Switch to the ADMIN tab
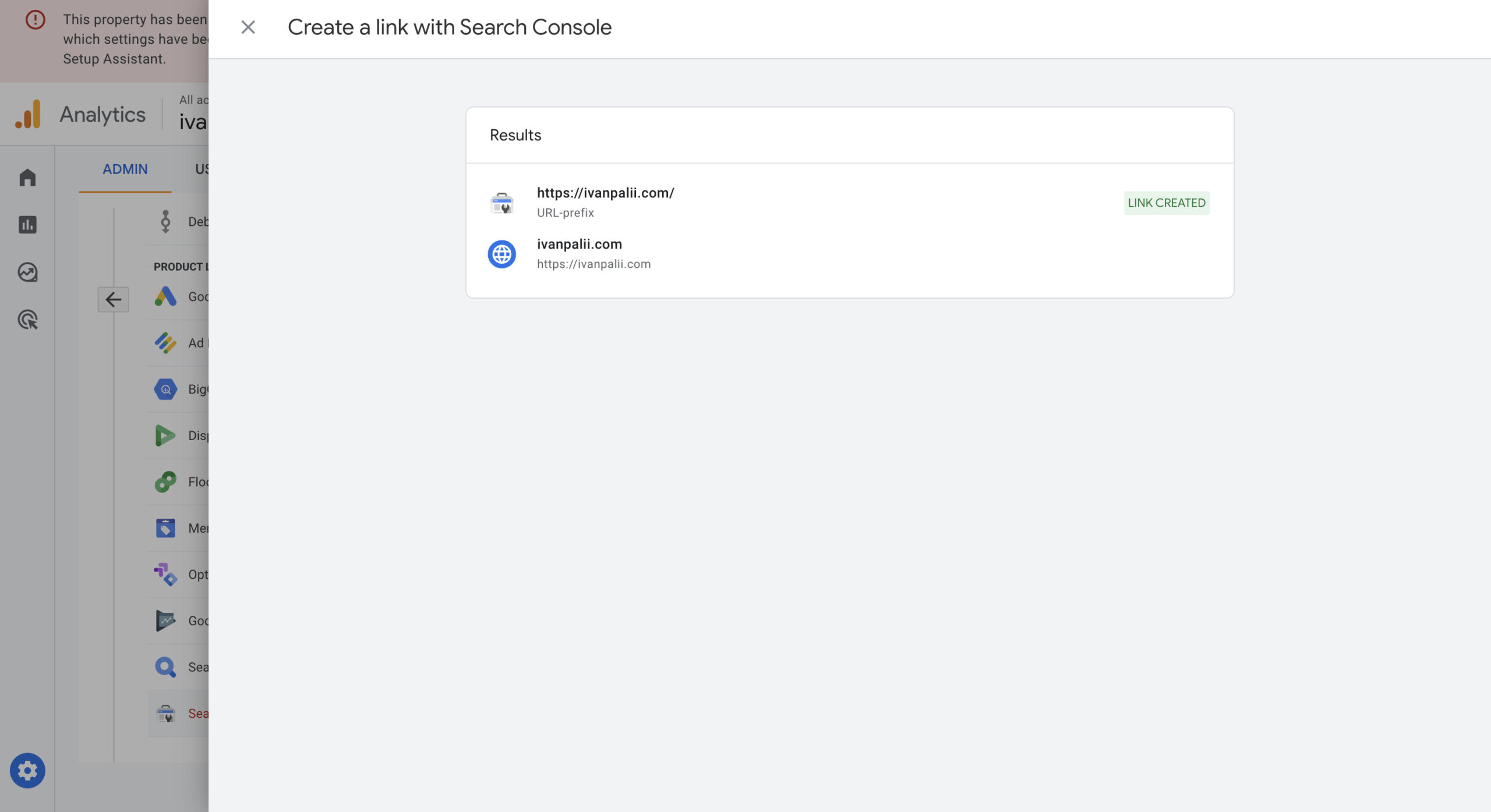The width and height of the screenshot is (1491, 812). 125,169
